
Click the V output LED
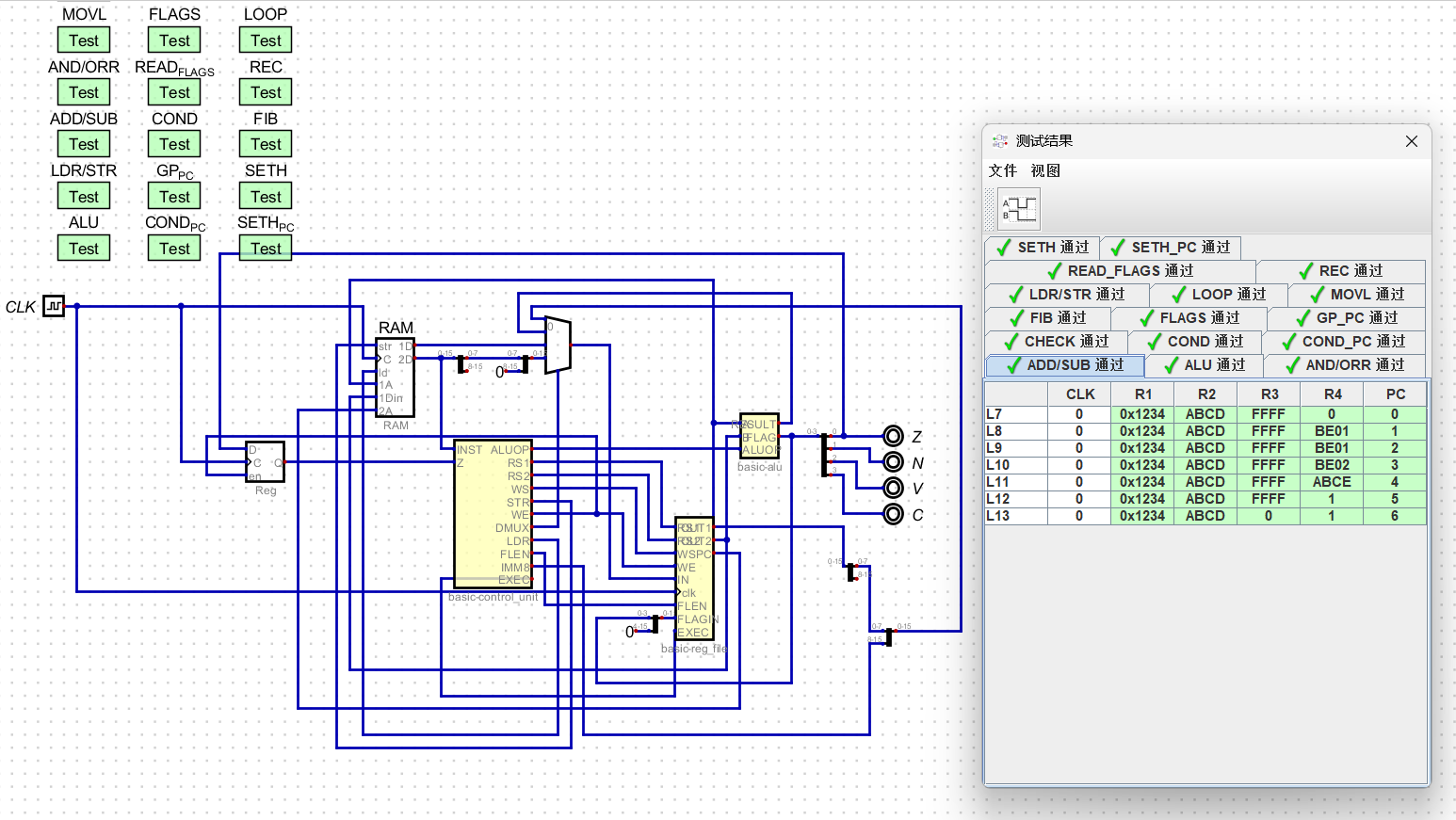pos(893,488)
